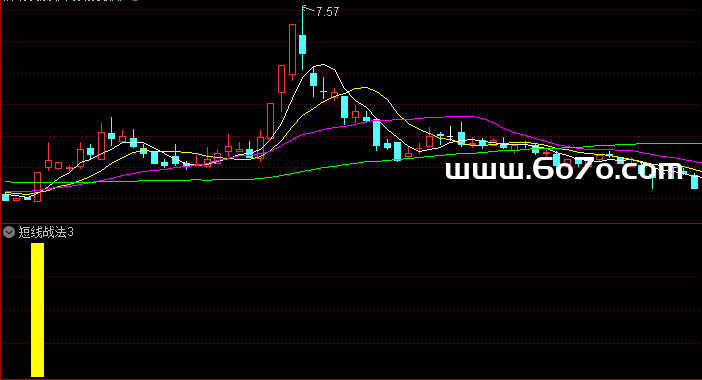
Task: Select the red divider between chart panels
Action: 351,223
